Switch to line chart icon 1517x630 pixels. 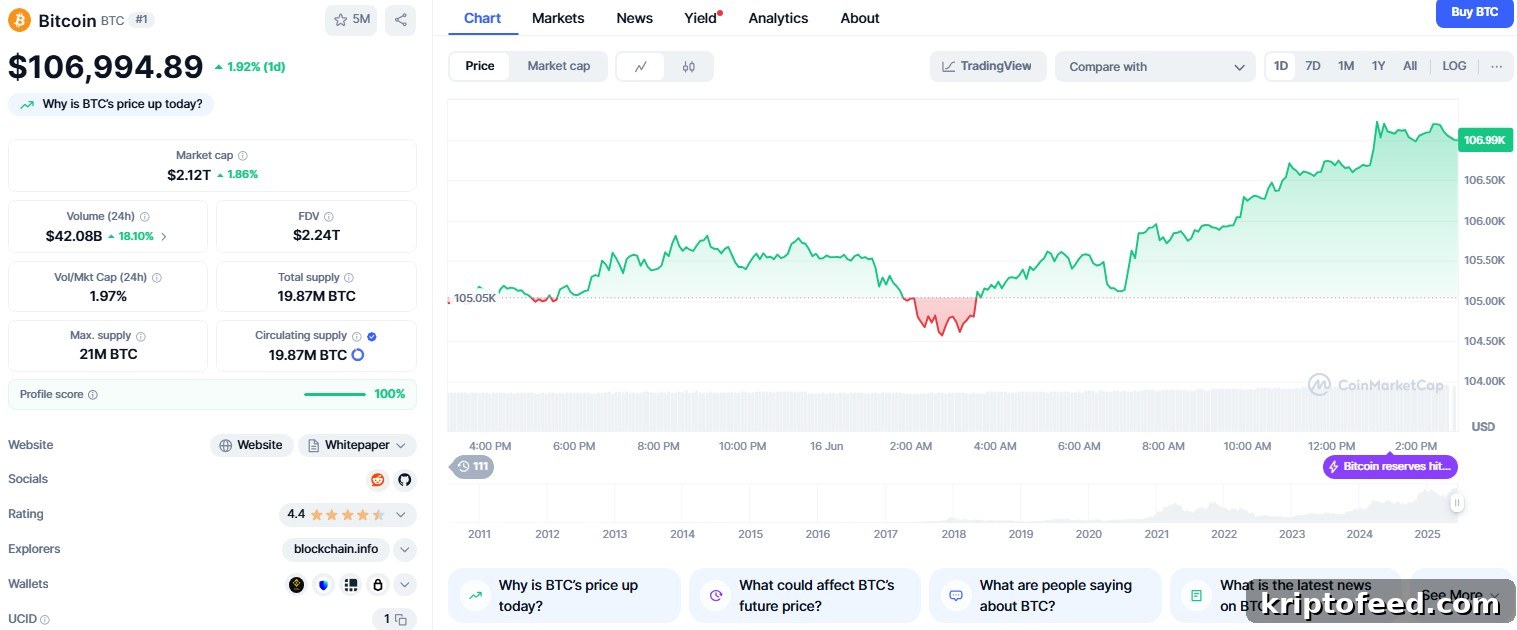[641, 67]
